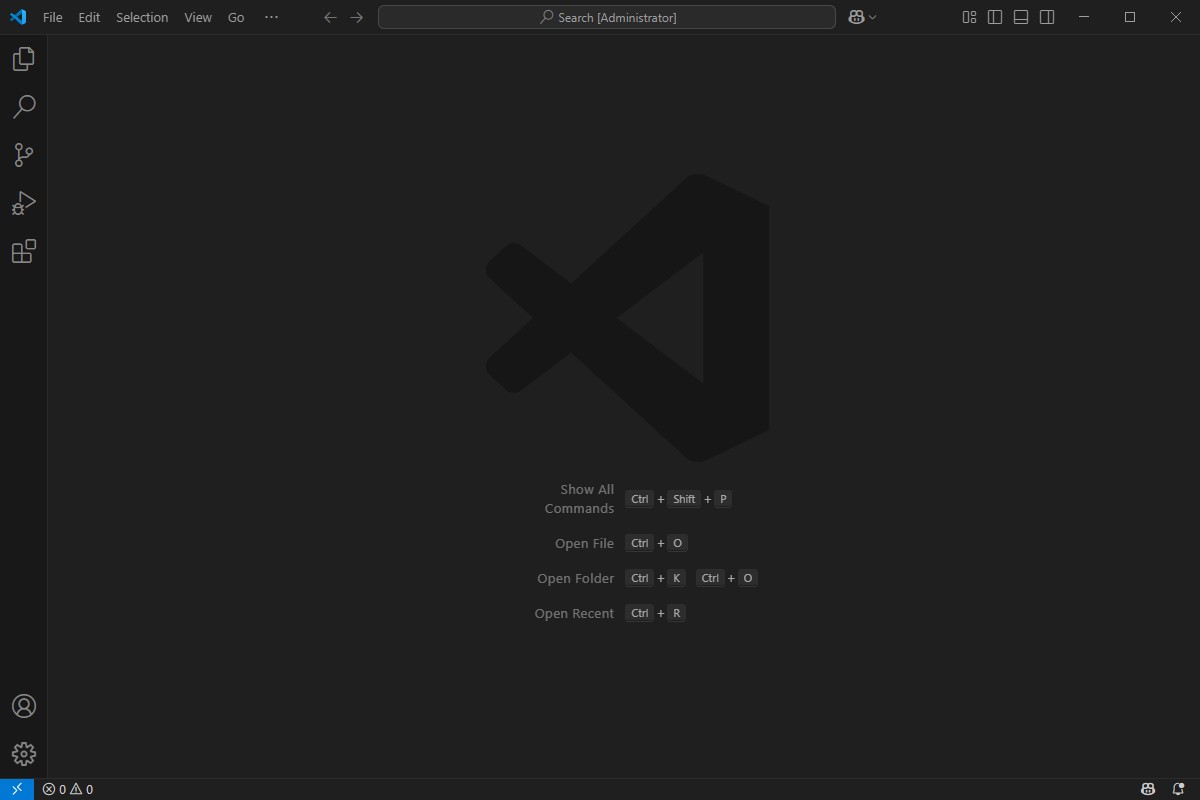Open the View menu
The height and width of the screenshot is (800, 1200).
(x=198, y=17)
